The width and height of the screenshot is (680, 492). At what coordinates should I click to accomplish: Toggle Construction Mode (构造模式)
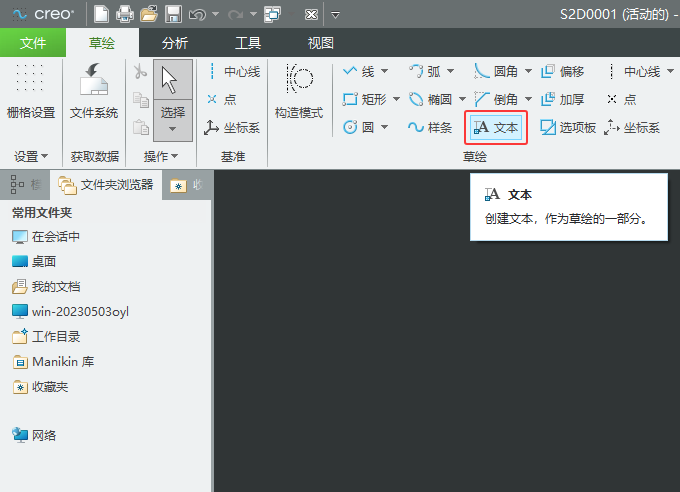299,92
